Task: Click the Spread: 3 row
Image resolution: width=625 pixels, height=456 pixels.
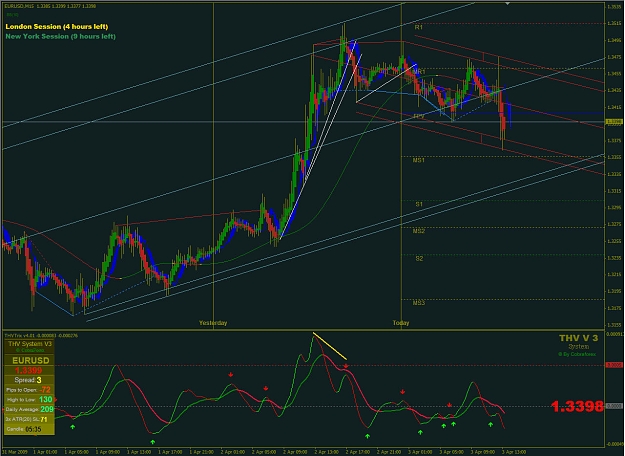Action: pos(29,380)
